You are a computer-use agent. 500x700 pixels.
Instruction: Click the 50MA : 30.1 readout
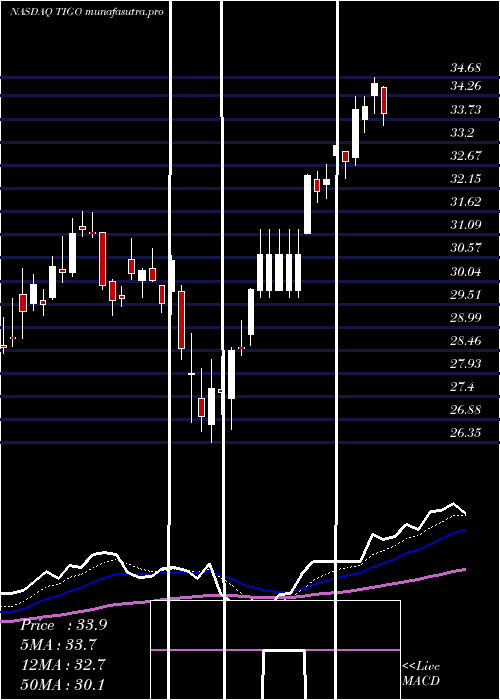62,684
